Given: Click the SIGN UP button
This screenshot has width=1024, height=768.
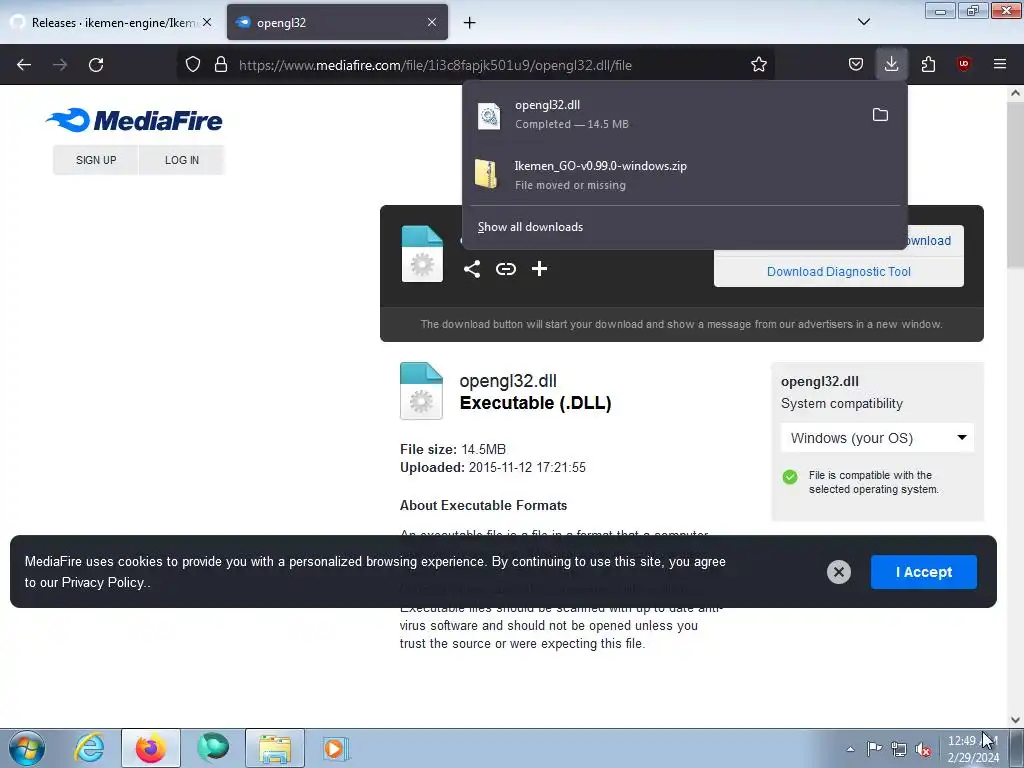Looking at the screenshot, I should (x=96, y=160).
